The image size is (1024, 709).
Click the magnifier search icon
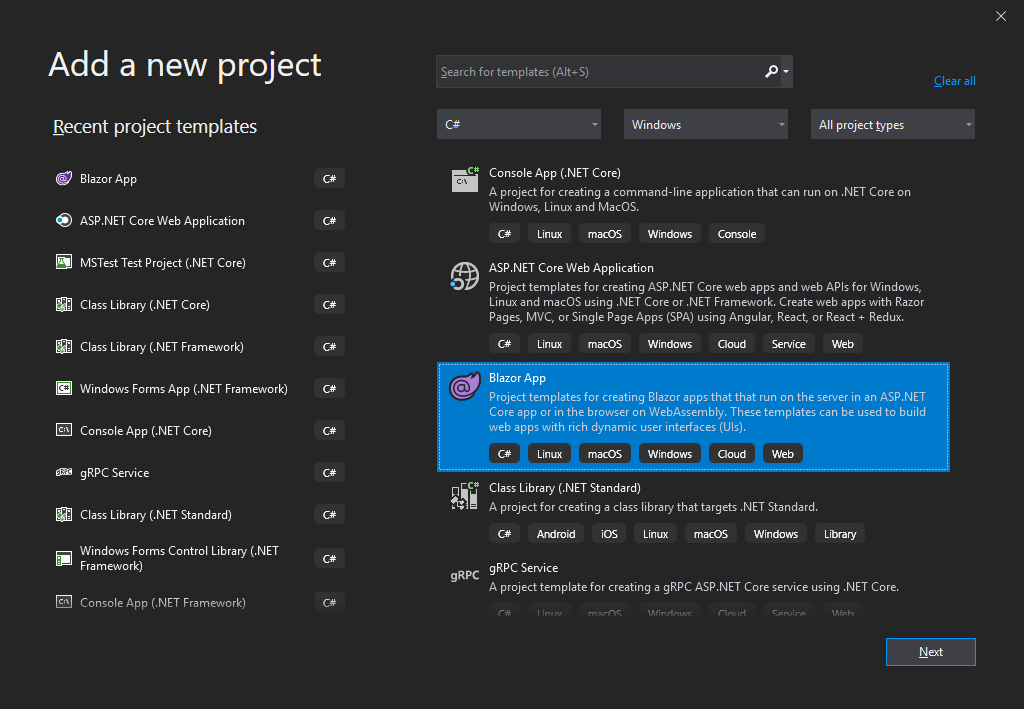click(x=771, y=71)
